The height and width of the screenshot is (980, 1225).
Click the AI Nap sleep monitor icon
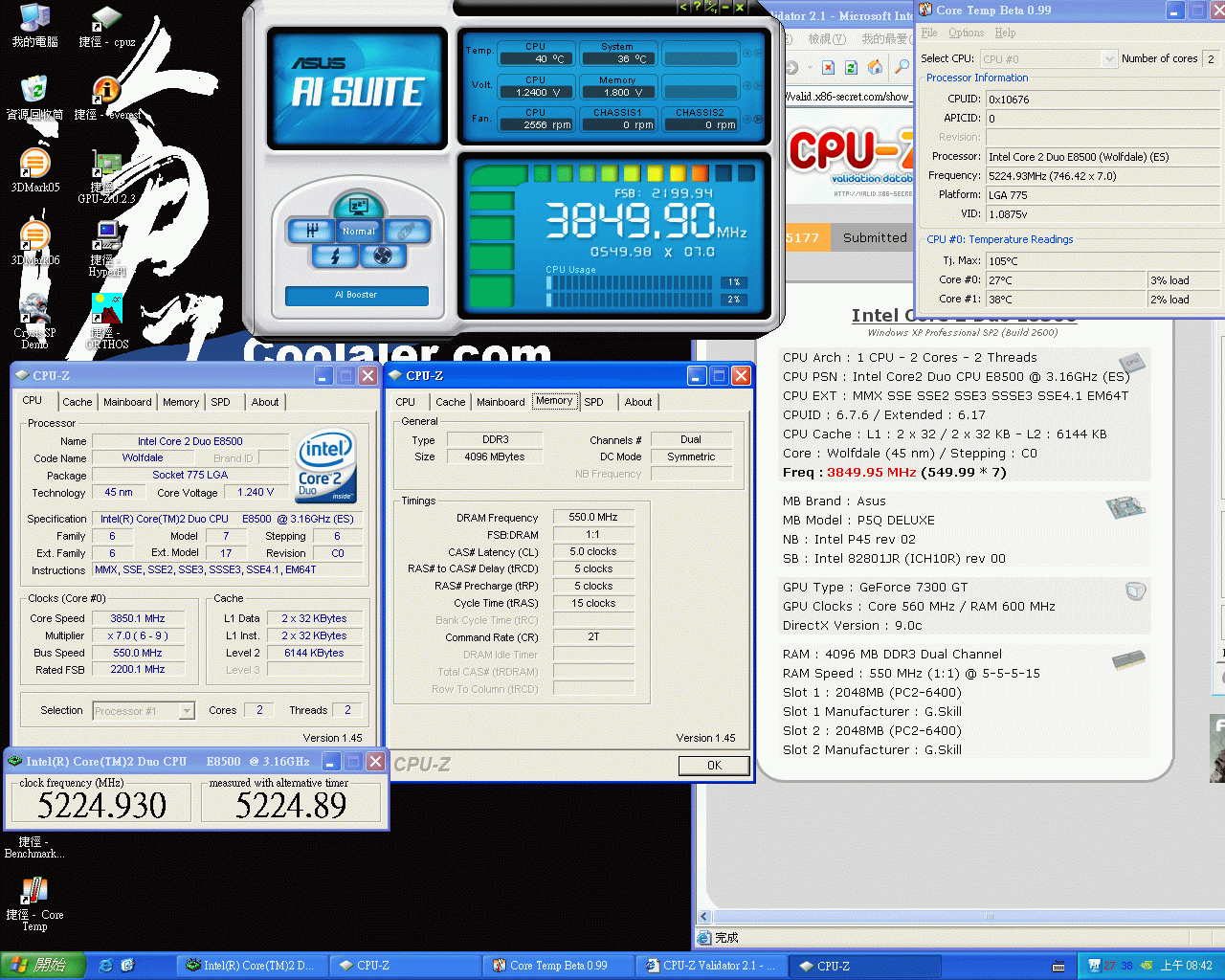pos(359,205)
